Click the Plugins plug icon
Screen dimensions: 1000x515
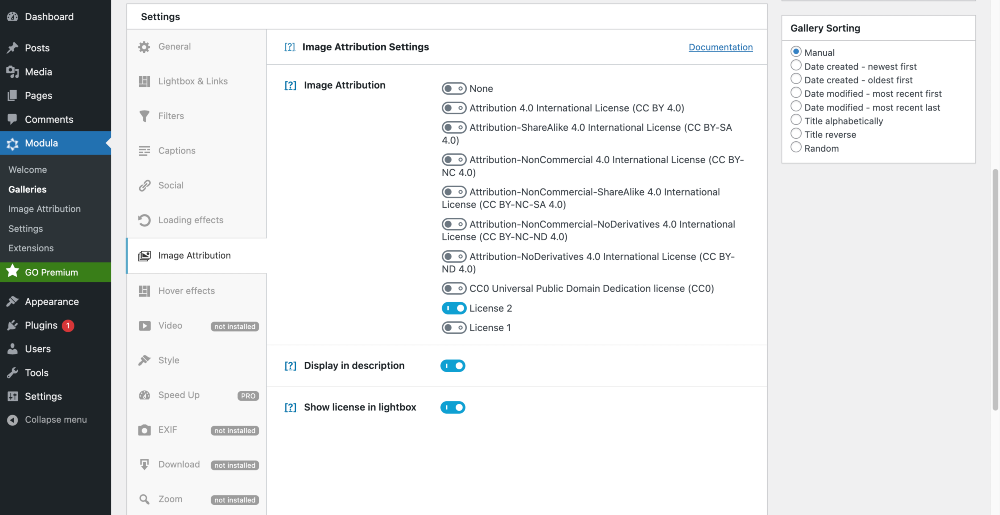point(13,326)
